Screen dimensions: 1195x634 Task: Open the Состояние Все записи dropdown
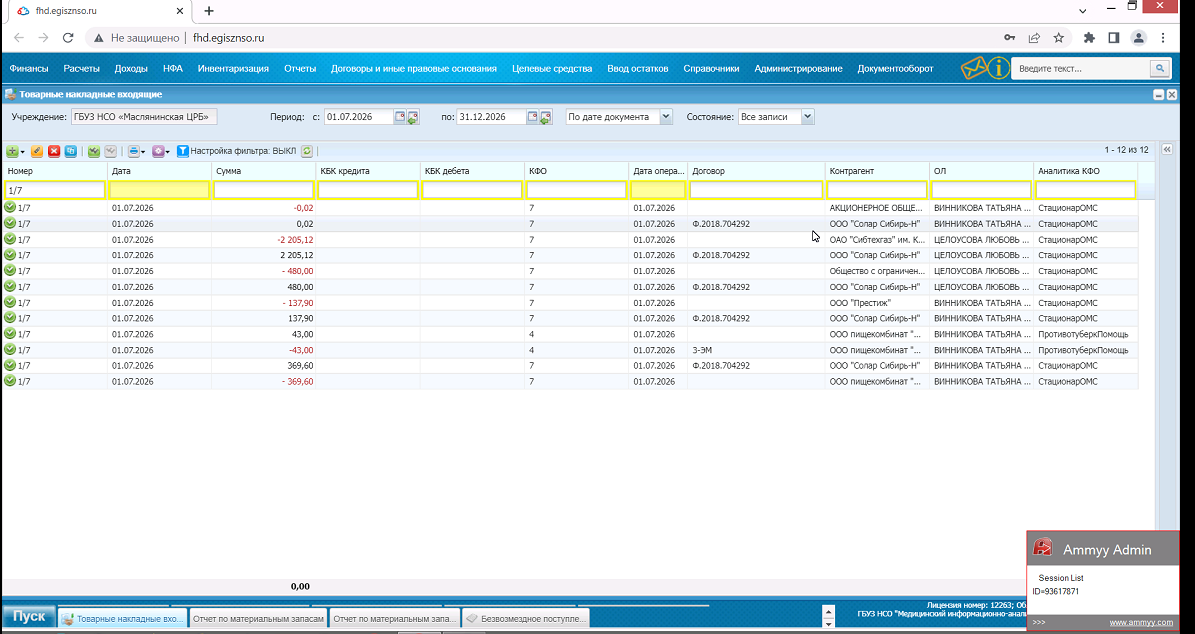pos(807,117)
